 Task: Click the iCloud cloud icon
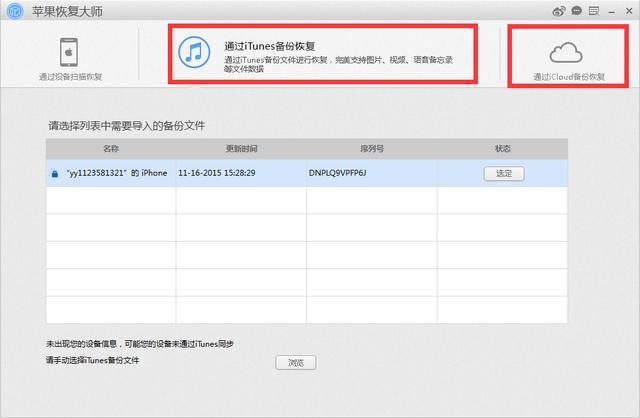coord(566,53)
